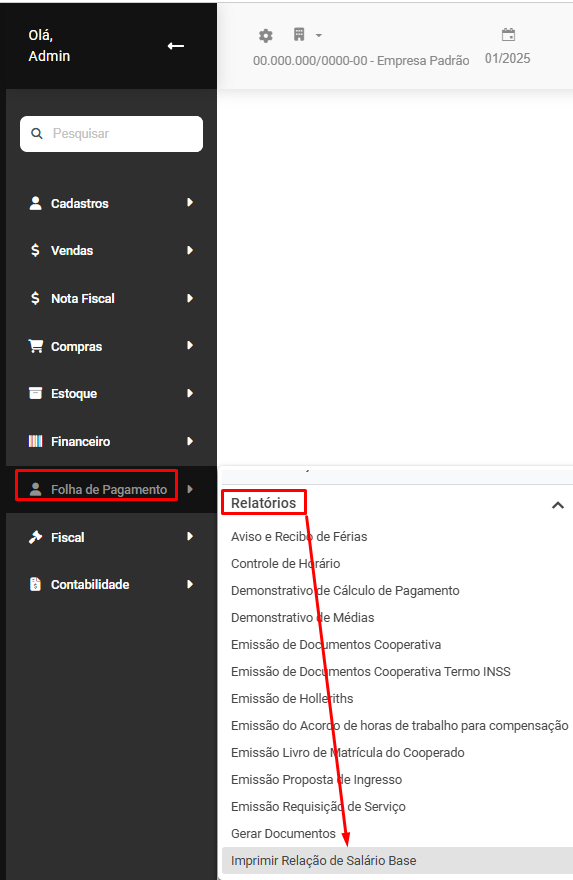Image resolution: width=573 pixels, height=880 pixels.
Task: Click the Fiscal gavel icon
Action: pyautogui.click(x=35, y=537)
